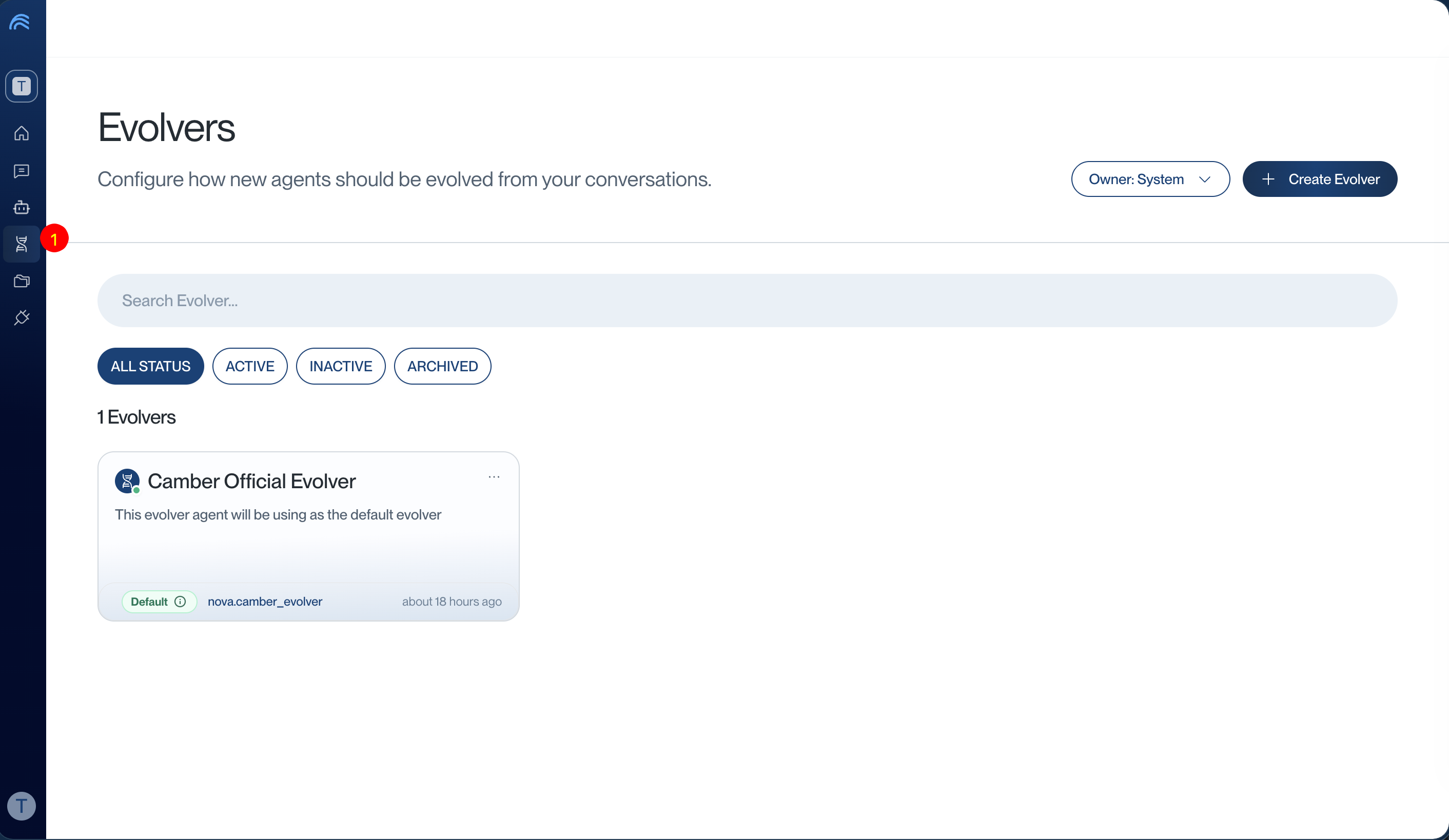Viewport: 1449px width, 840px height.
Task: Expand the Owner: System dropdown
Action: point(1150,179)
